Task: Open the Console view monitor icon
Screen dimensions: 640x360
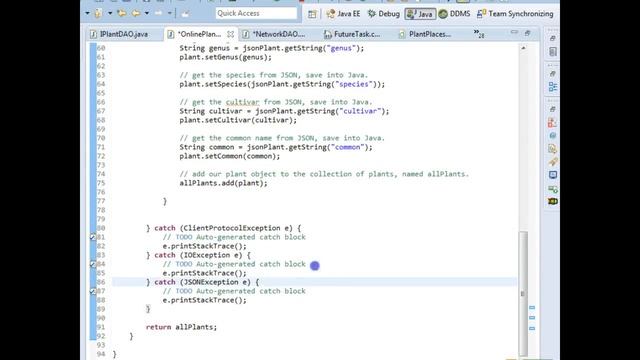Action: click(553, 175)
